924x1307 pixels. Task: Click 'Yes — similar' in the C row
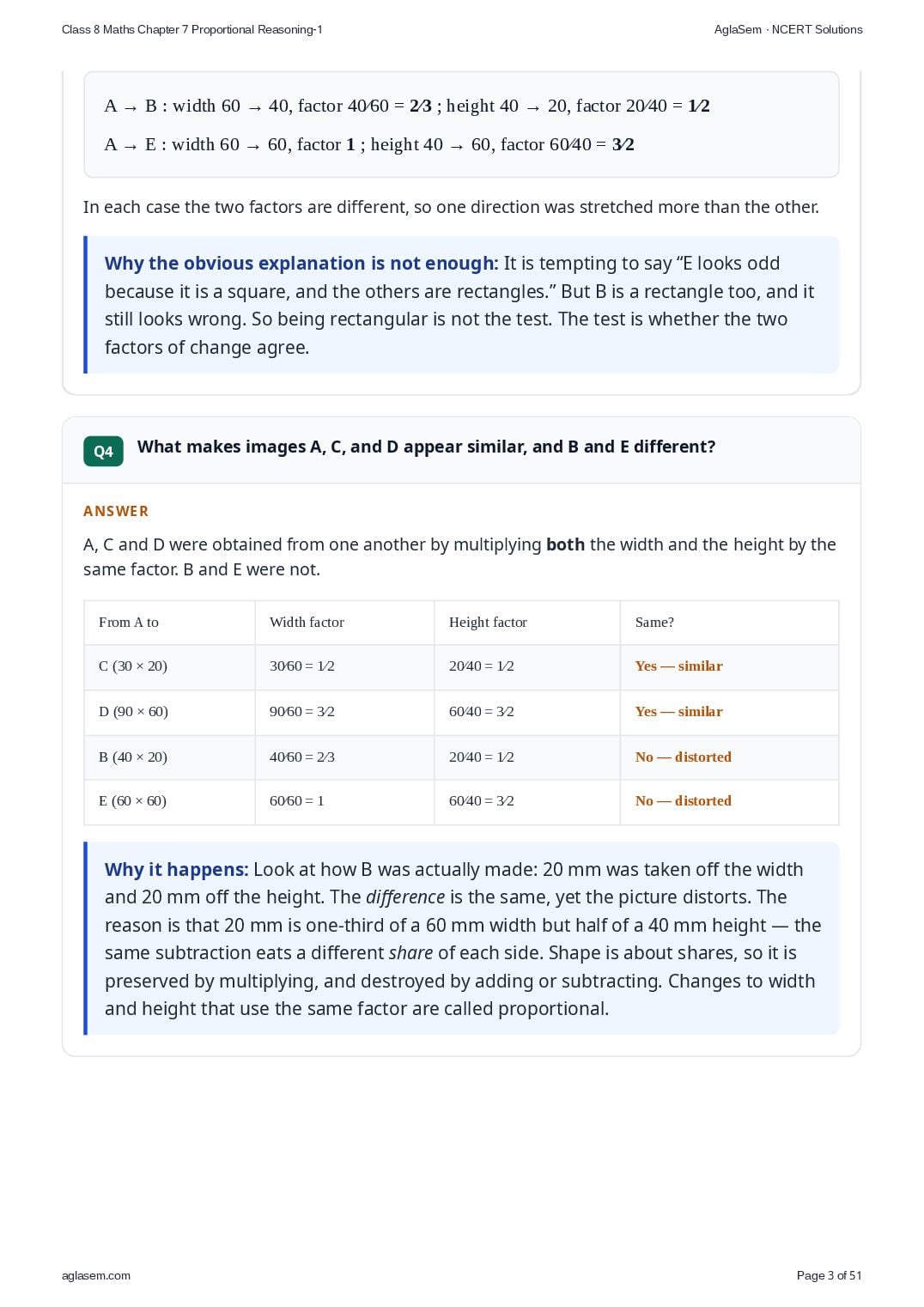678,666
